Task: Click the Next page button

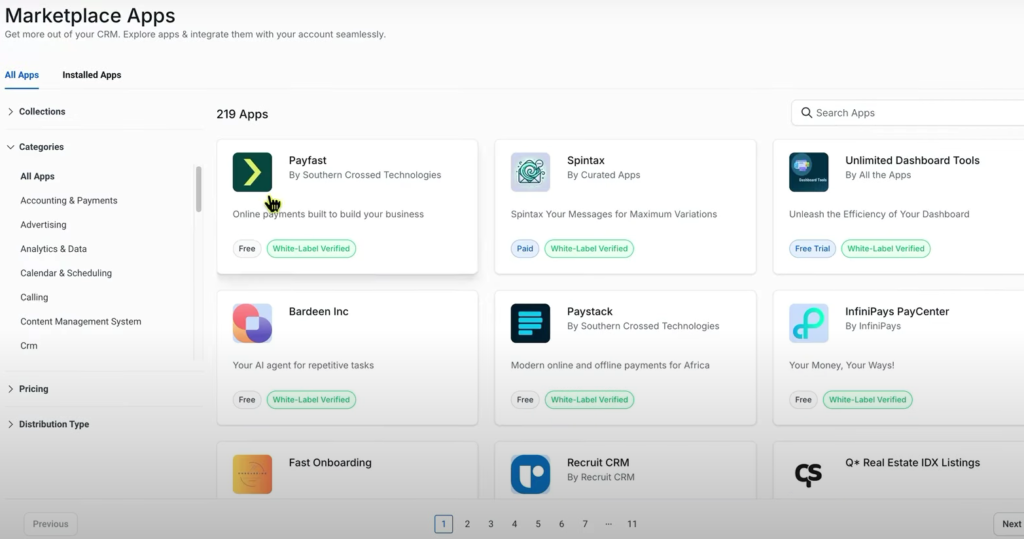Action: (x=1009, y=524)
